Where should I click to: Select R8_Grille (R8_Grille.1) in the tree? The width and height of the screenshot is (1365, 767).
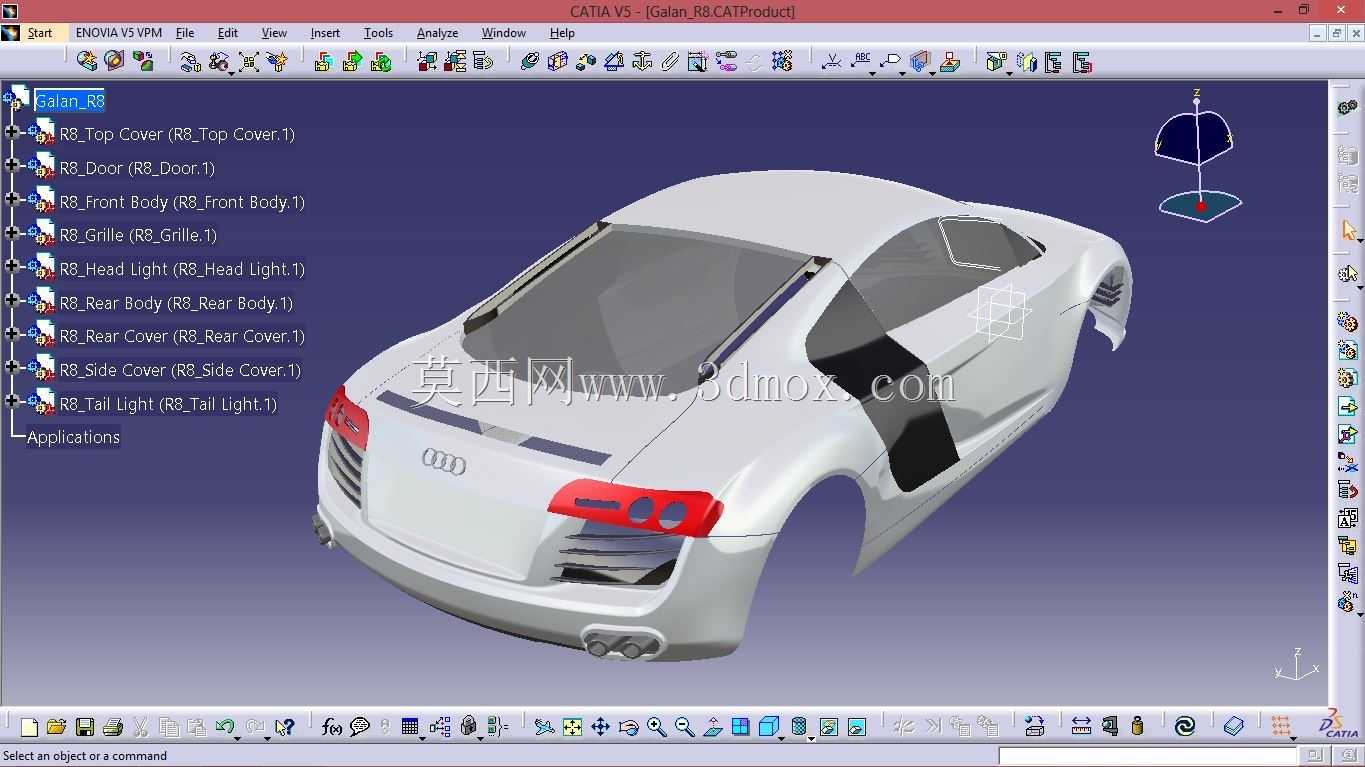coord(138,235)
